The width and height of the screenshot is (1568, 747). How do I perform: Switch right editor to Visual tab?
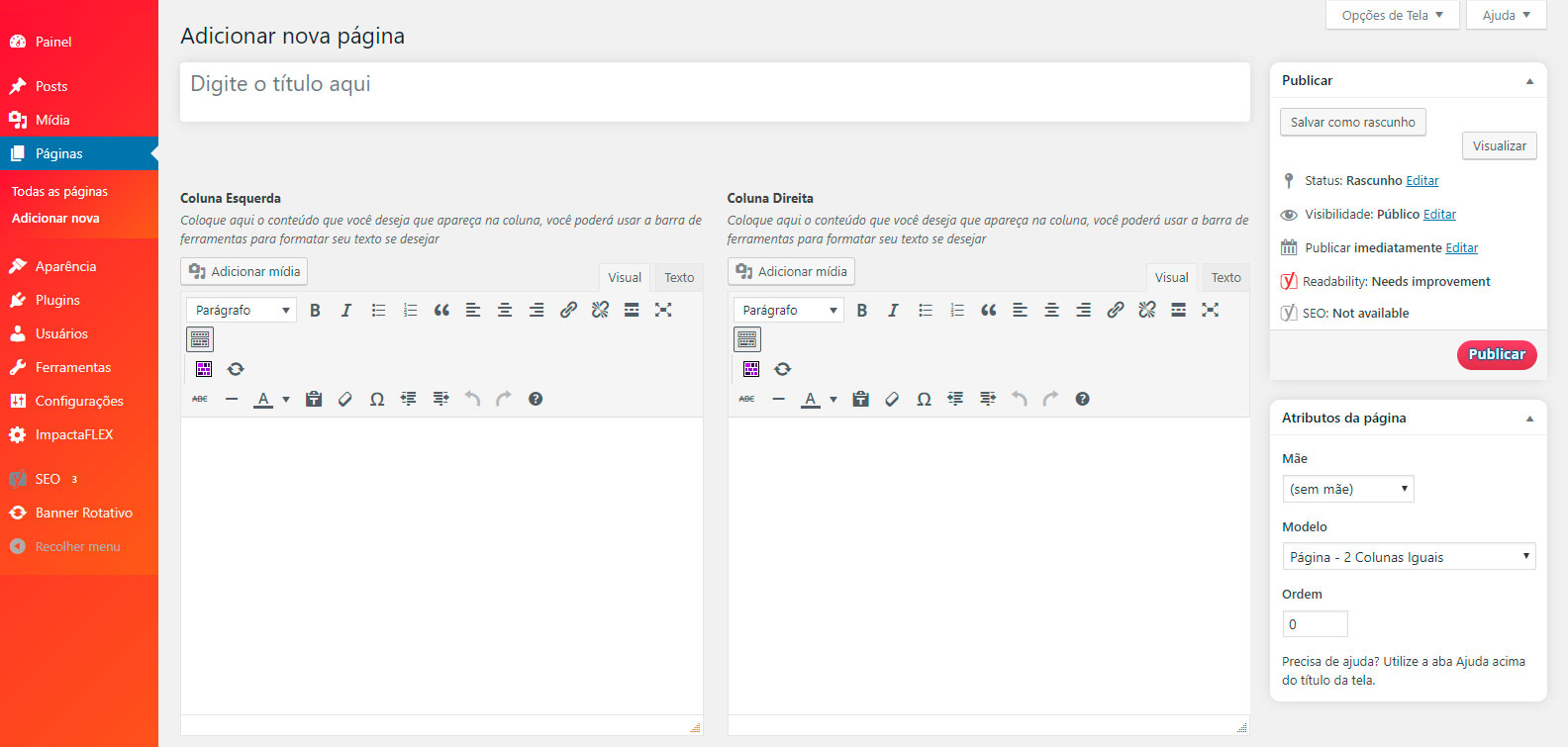click(1172, 277)
